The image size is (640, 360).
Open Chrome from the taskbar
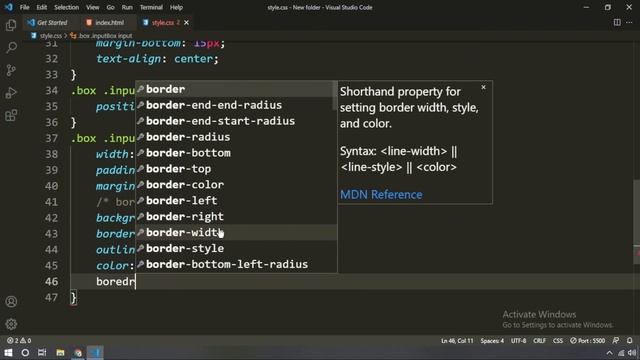(78, 353)
